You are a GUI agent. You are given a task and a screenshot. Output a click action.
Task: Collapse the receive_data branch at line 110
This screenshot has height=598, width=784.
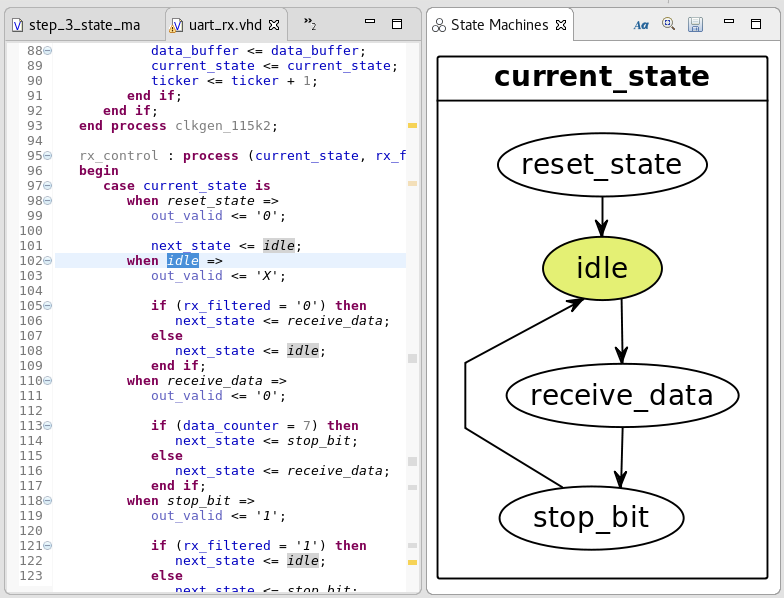(48, 380)
